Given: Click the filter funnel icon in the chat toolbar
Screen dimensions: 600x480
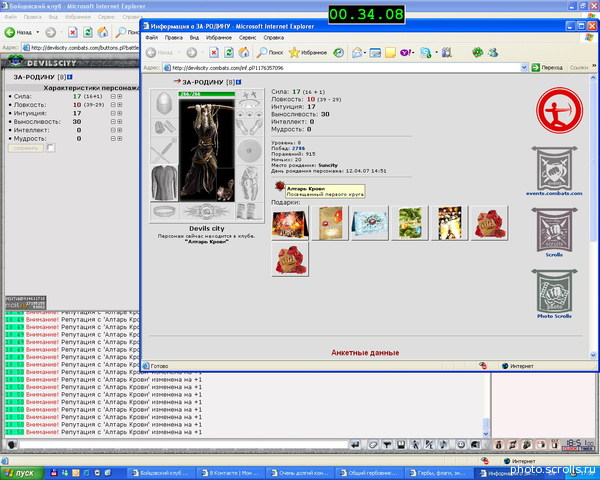Looking at the screenshot, I should [387, 445].
